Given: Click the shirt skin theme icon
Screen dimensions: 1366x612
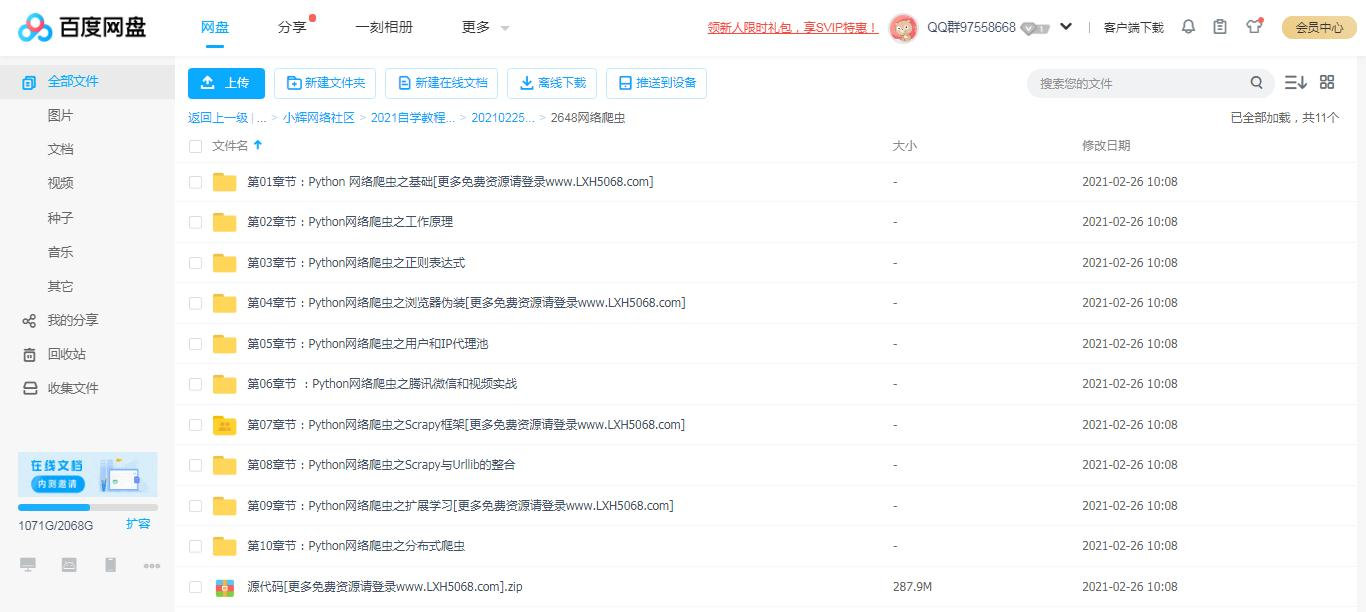Looking at the screenshot, I should (x=1254, y=27).
